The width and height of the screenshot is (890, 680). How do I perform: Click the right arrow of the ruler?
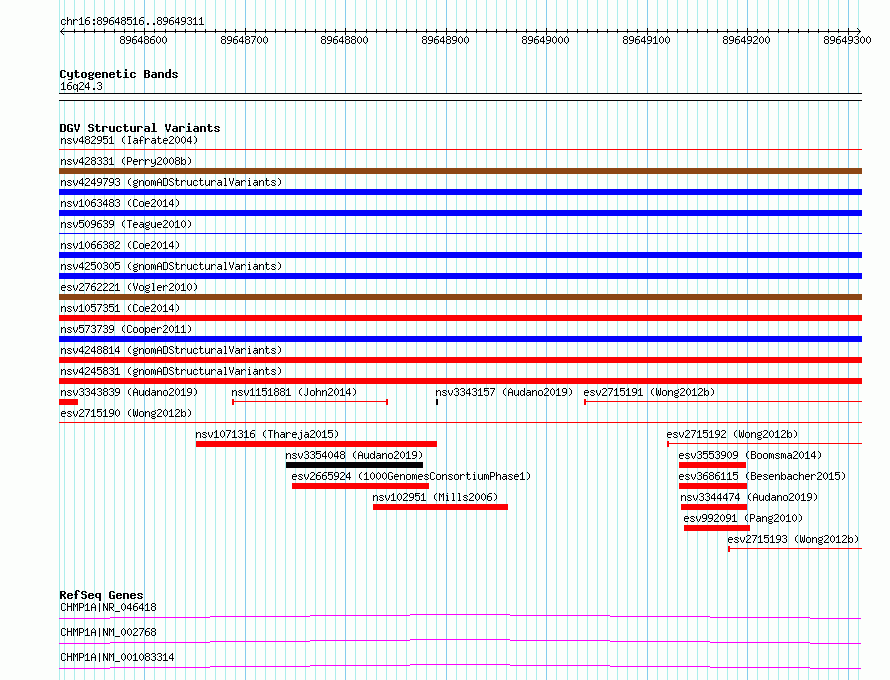pos(859,31)
